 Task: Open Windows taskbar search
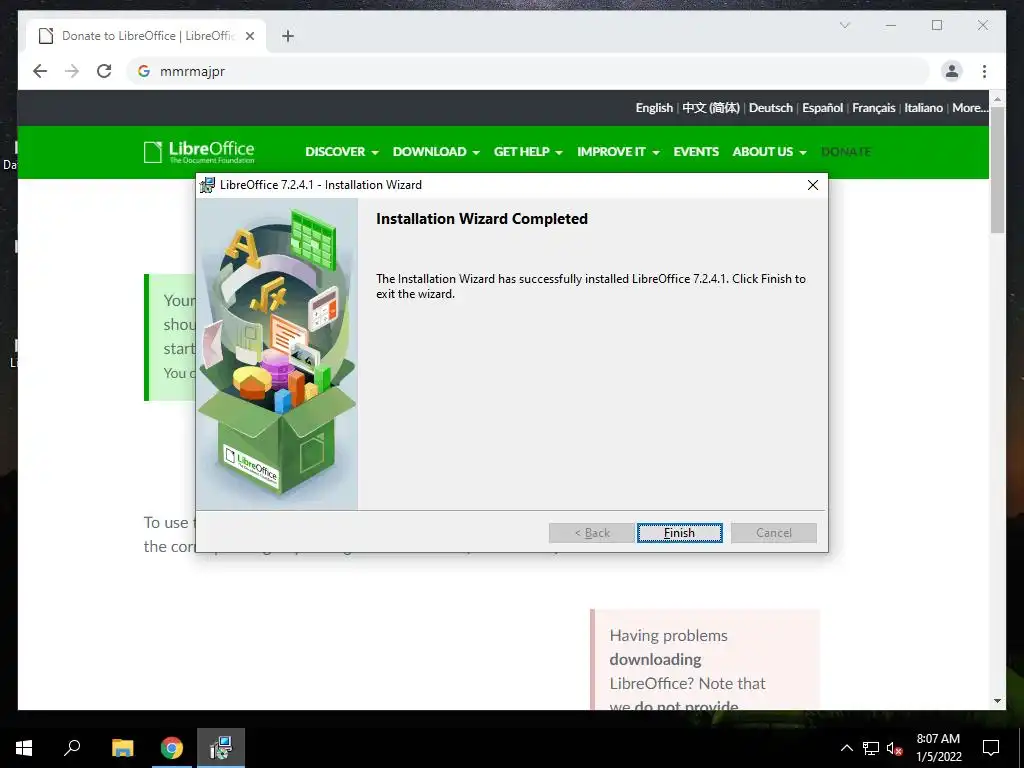click(x=72, y=748)
